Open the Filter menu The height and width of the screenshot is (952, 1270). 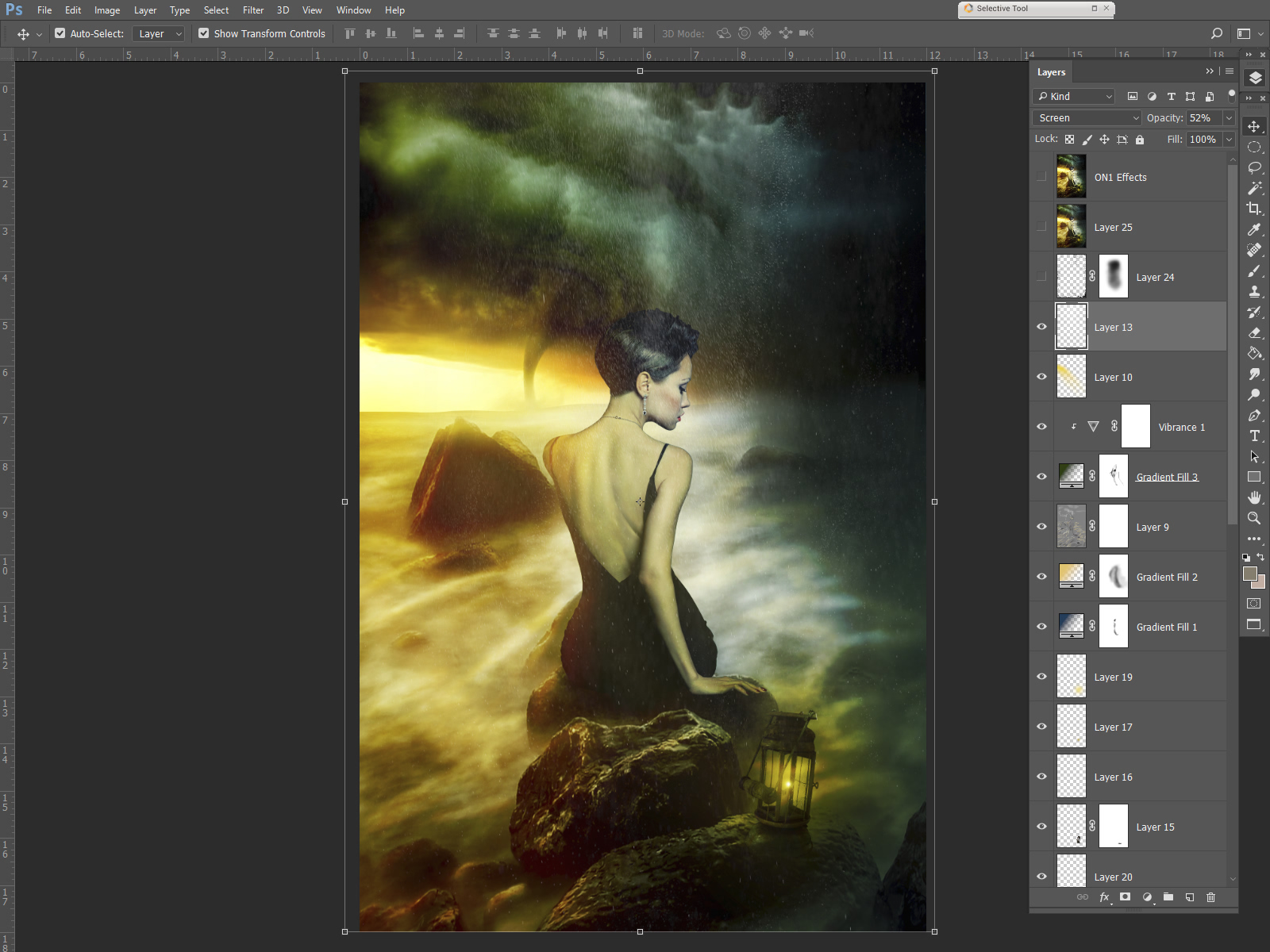coord(252,10)
